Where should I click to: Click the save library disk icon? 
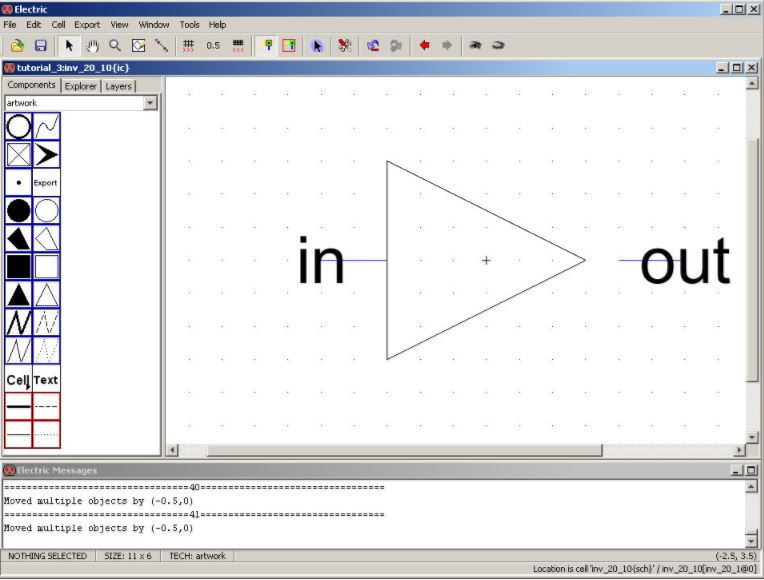41,45
